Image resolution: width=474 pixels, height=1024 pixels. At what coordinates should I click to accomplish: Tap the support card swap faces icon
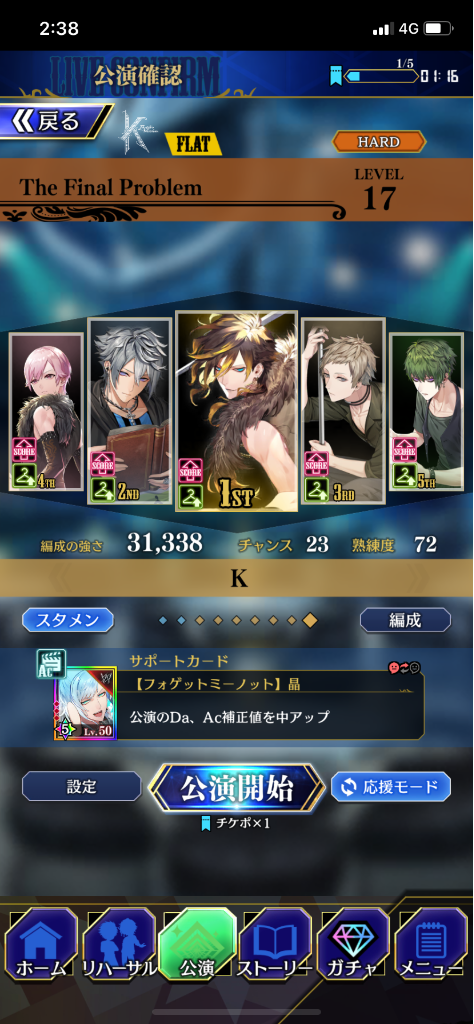click(404, 667)
